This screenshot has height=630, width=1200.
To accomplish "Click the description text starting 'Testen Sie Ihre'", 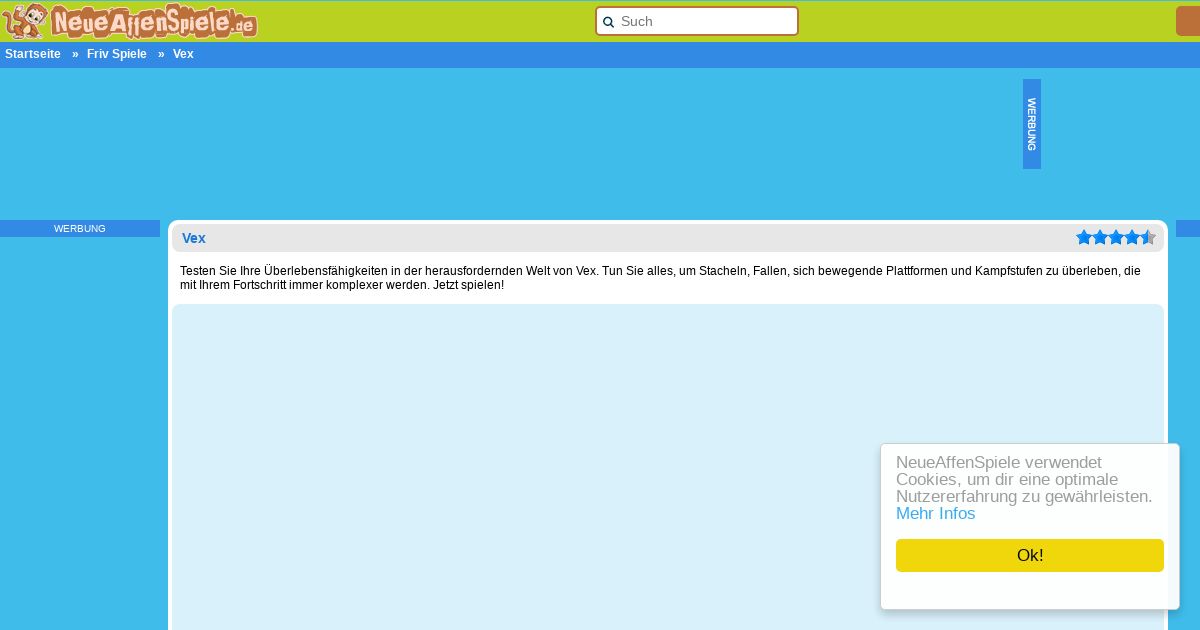I will click(660, 278).
